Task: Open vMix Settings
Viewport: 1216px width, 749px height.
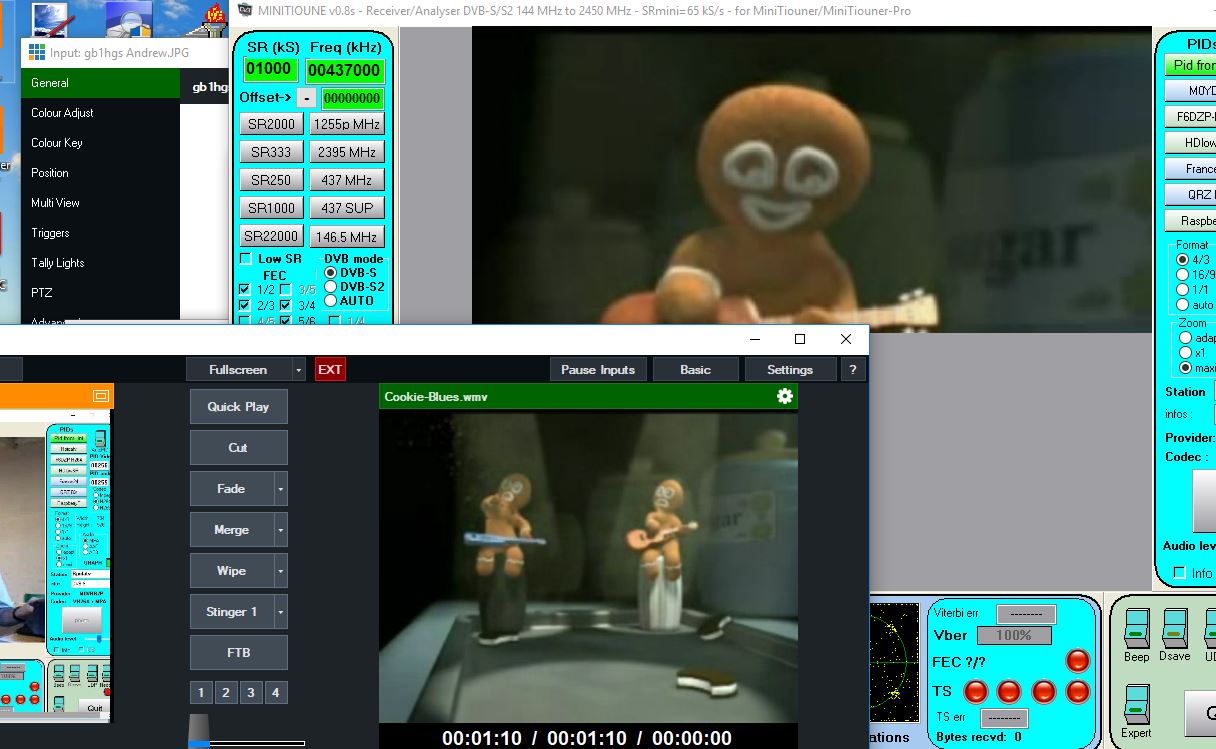Action: click(790, 370)
